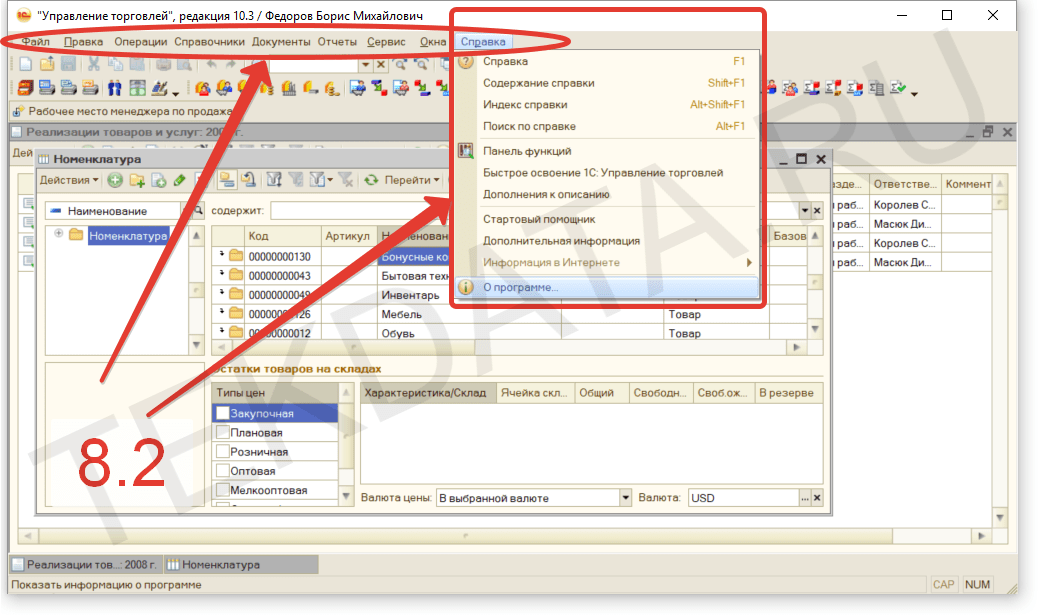Switch to Реализации тов... window tab
This screenshot has height=615, width=1039.
pos(85,565)
